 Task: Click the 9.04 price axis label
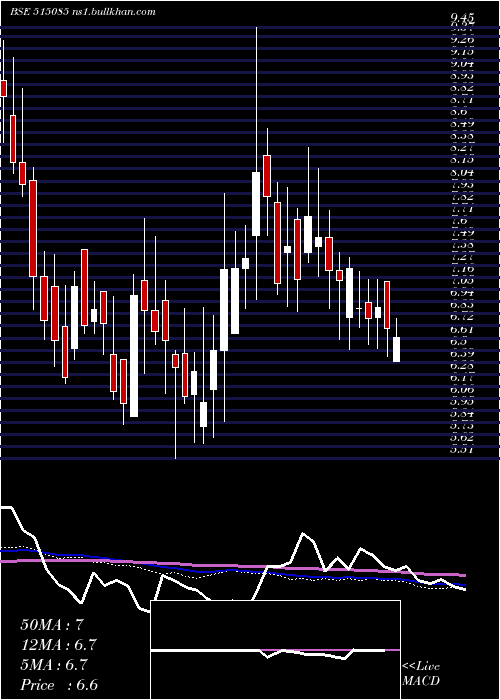tap(463, 64)
